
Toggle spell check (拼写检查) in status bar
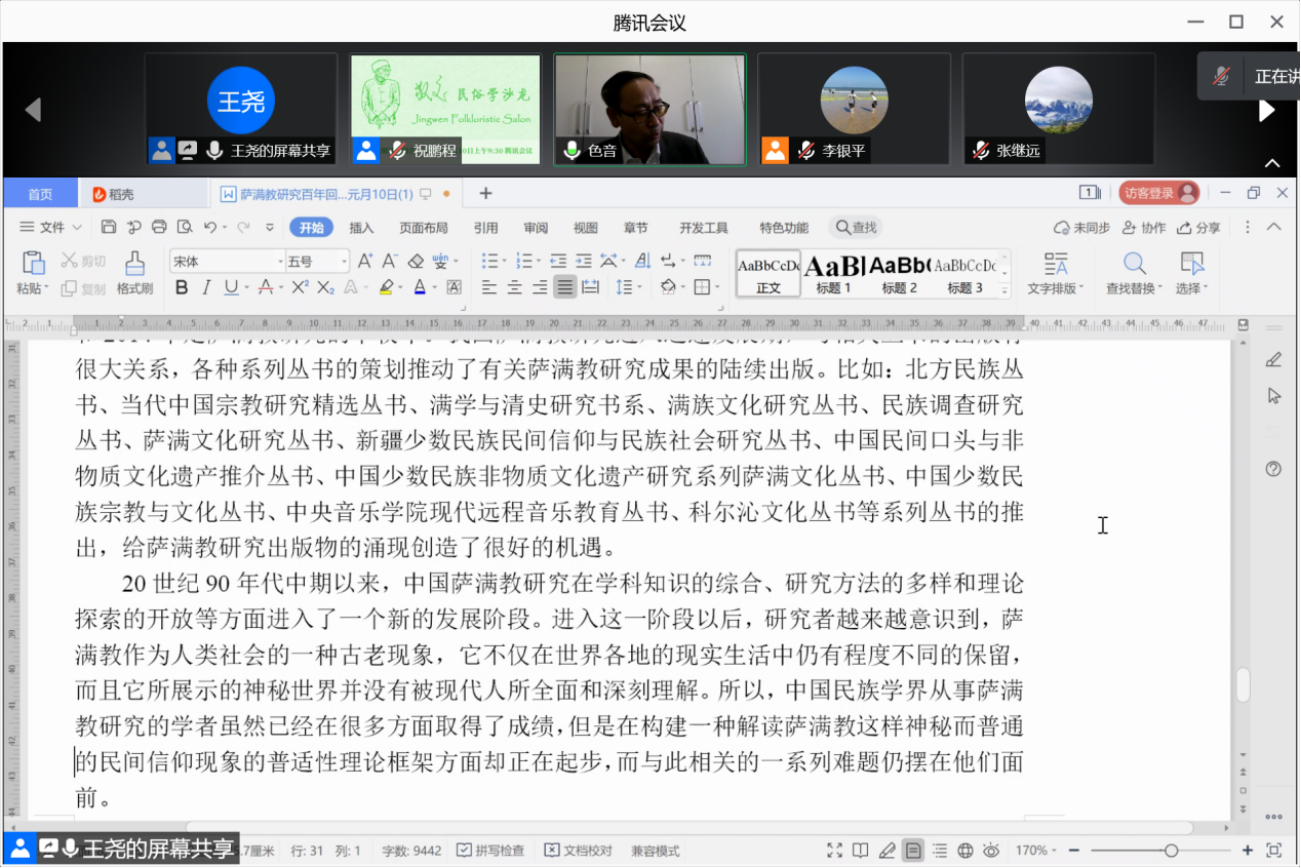[490, 851]
